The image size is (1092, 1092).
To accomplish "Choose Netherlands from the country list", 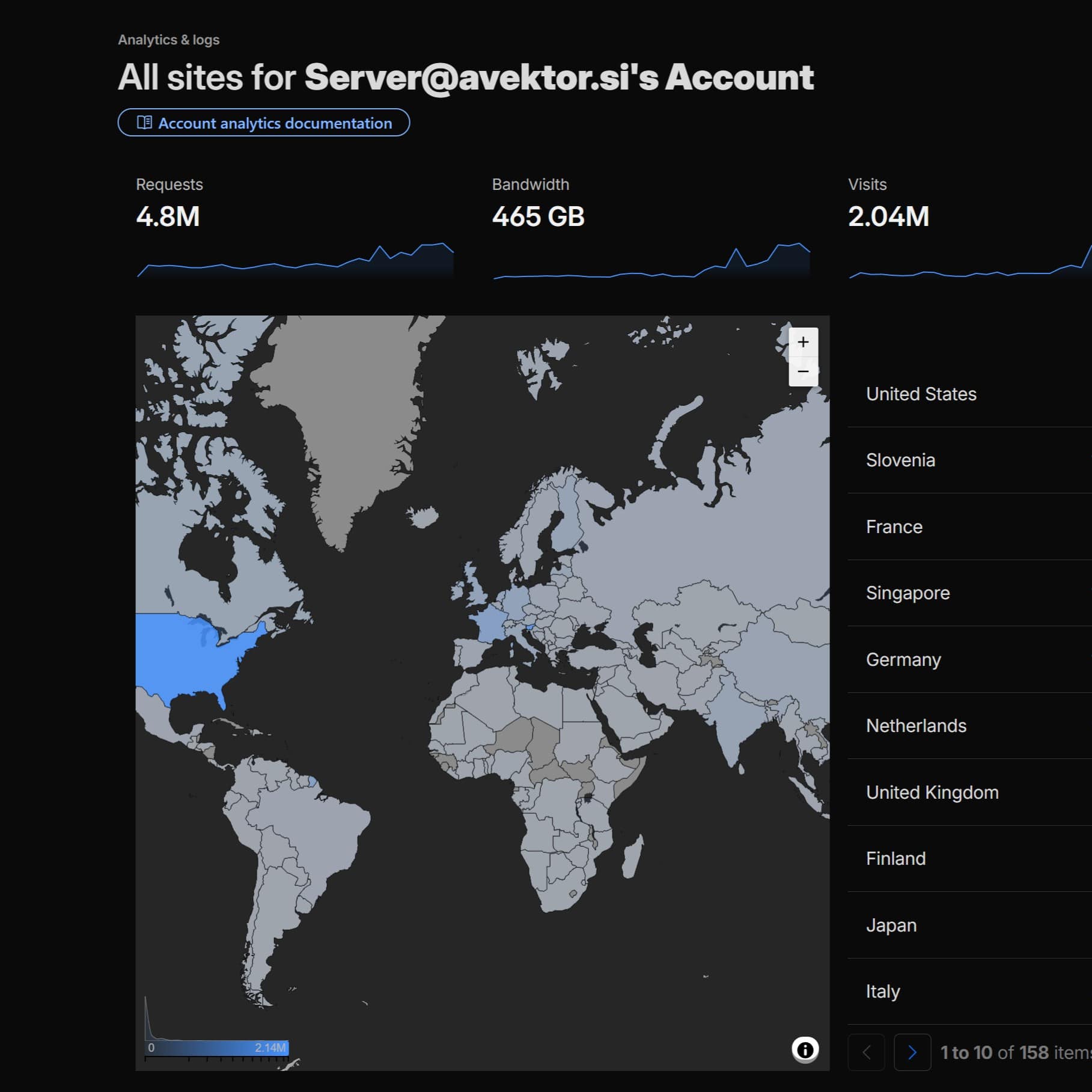I will [969, 725].
